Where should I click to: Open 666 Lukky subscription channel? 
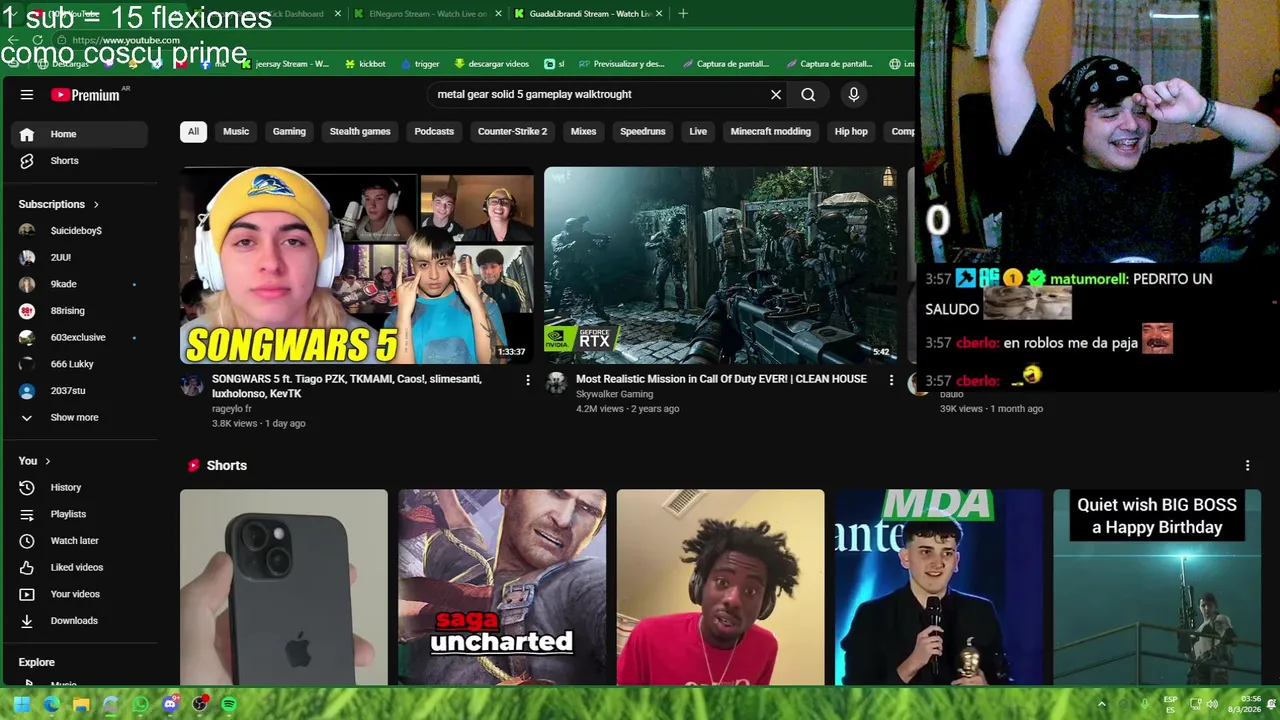click(77, 364)
